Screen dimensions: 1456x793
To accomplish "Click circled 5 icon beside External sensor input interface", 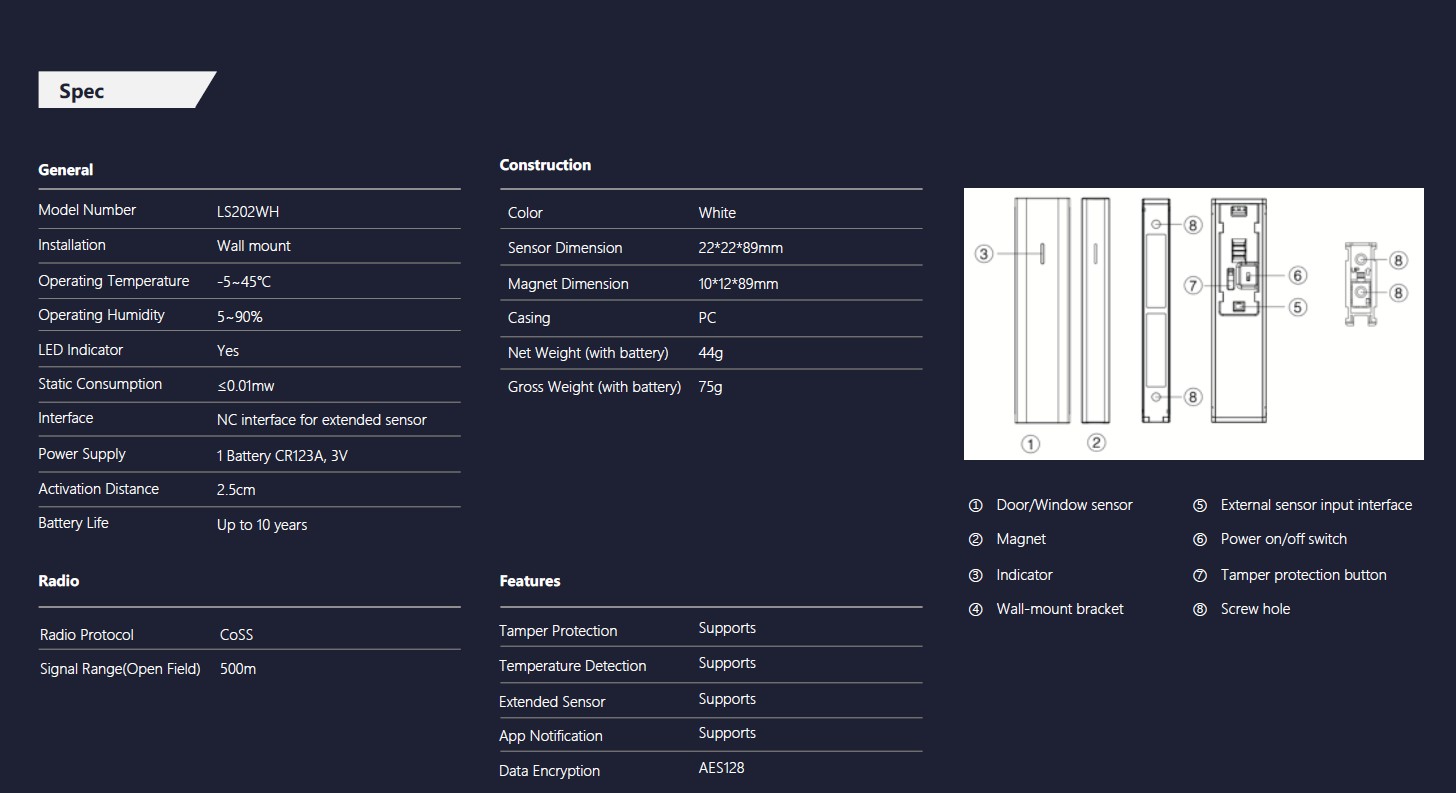I will [1200, 506].
